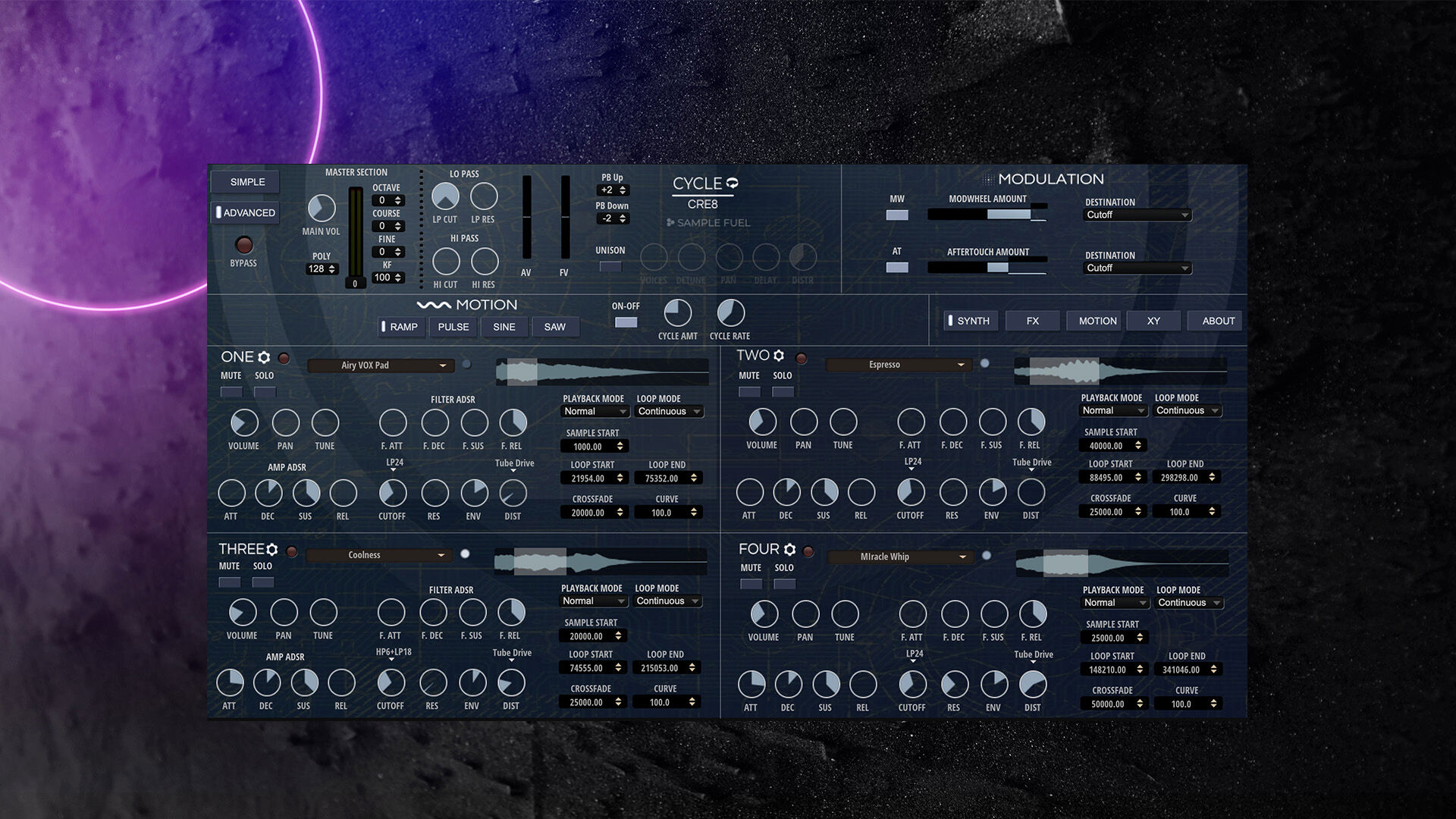Viewport: 1456px width, 819px height.
Task: Open layer THREE HP6+LP18 filter type dropdown
Action: [x=394, y=654]
